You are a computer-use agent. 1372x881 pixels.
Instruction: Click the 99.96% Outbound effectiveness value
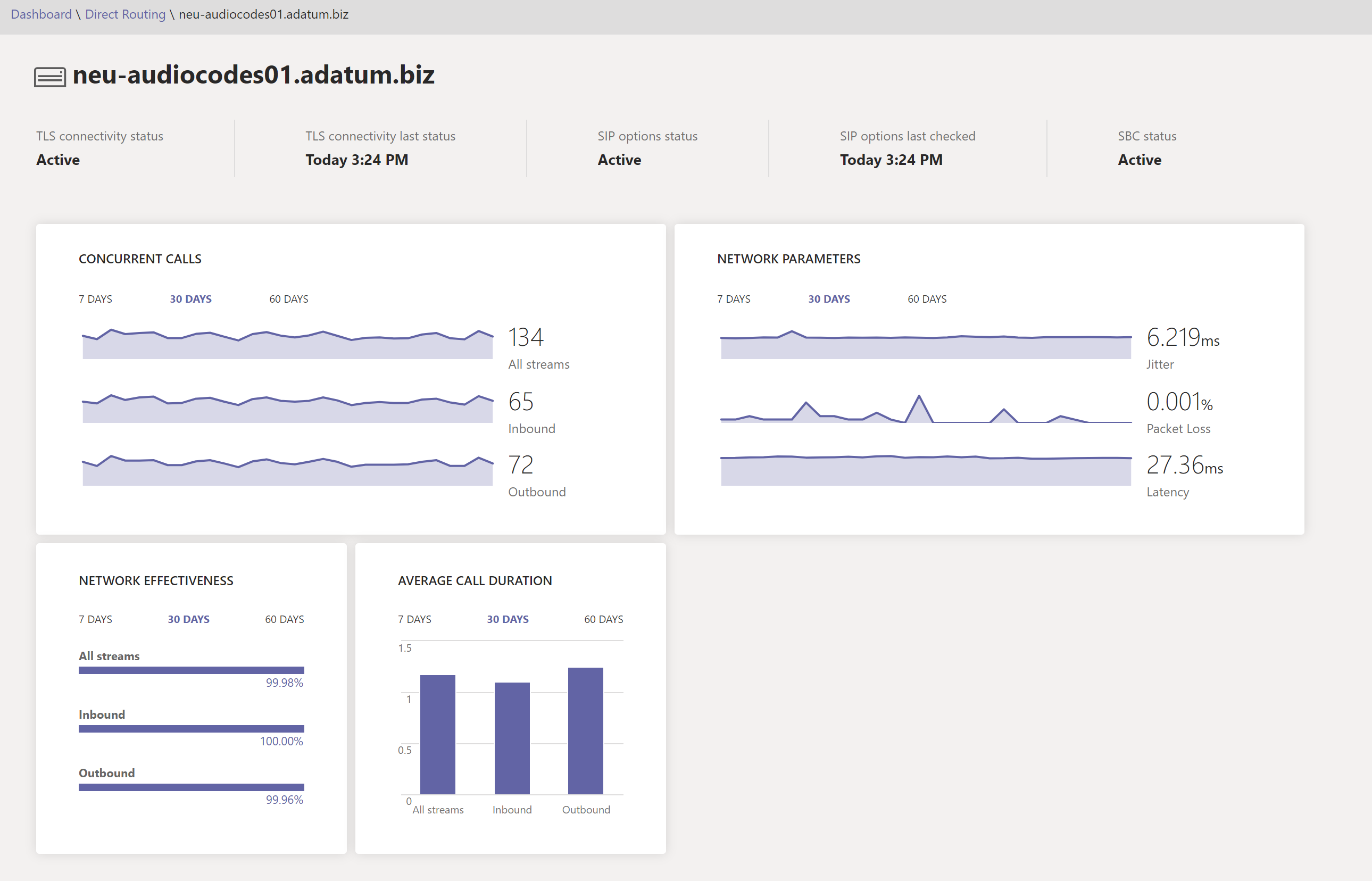pyautogui.click(x=284, y=799)
